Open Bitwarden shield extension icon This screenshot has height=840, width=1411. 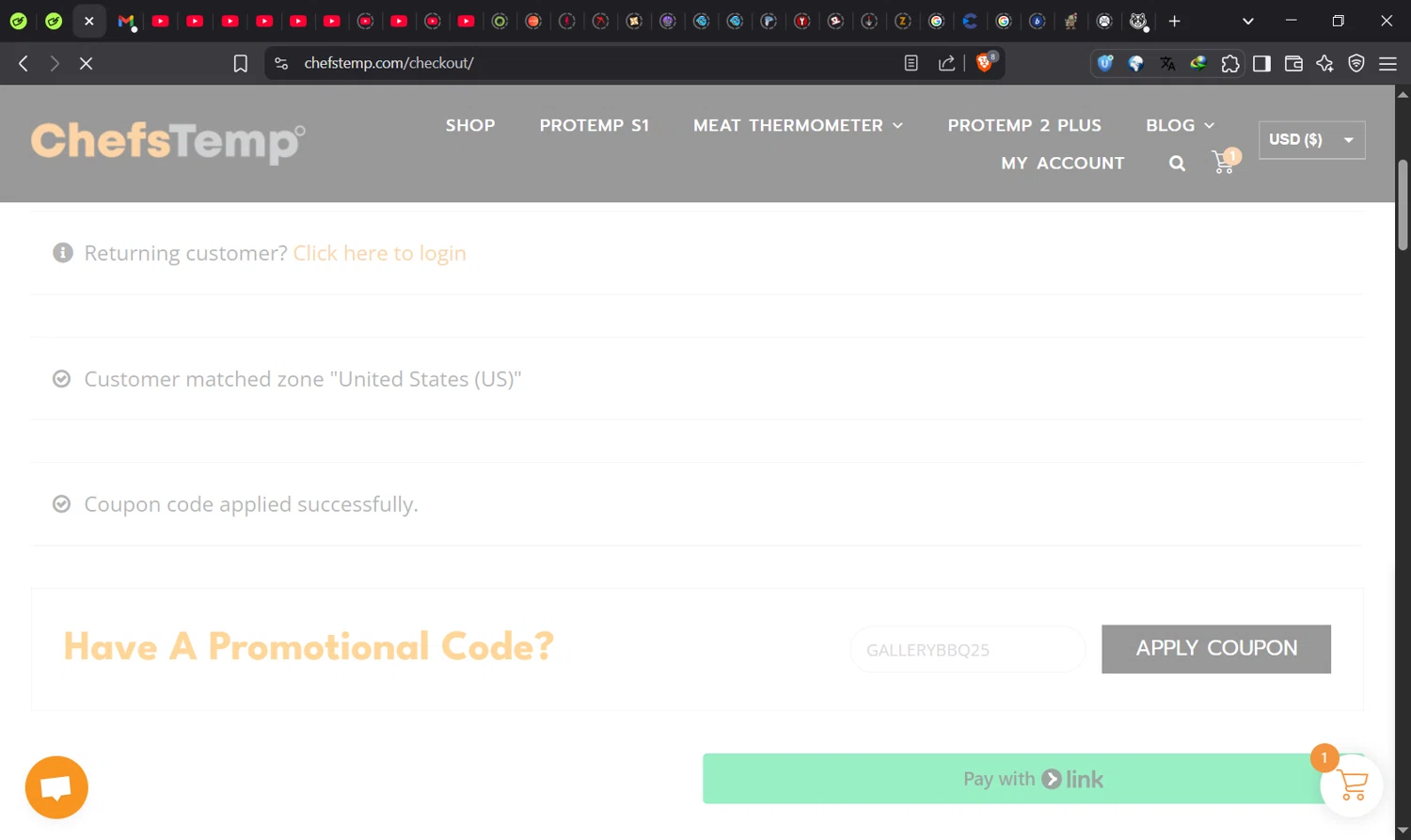1105,63
